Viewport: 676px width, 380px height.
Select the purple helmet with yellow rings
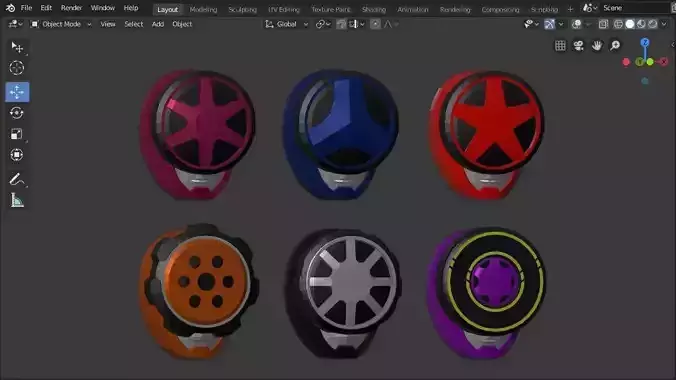pyautogui.click(x=487, y=292)
